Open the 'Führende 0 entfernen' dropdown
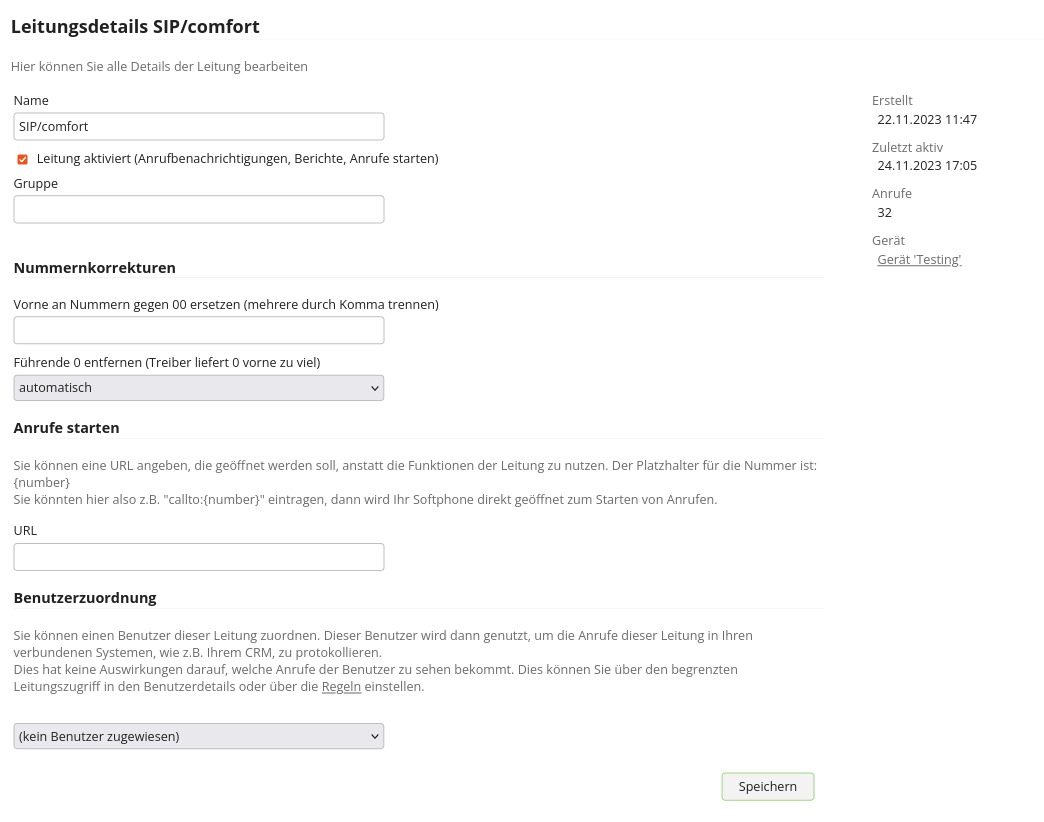Image resolution: width=1044 pixels, height=822 pixels. [x=199, y=388]
